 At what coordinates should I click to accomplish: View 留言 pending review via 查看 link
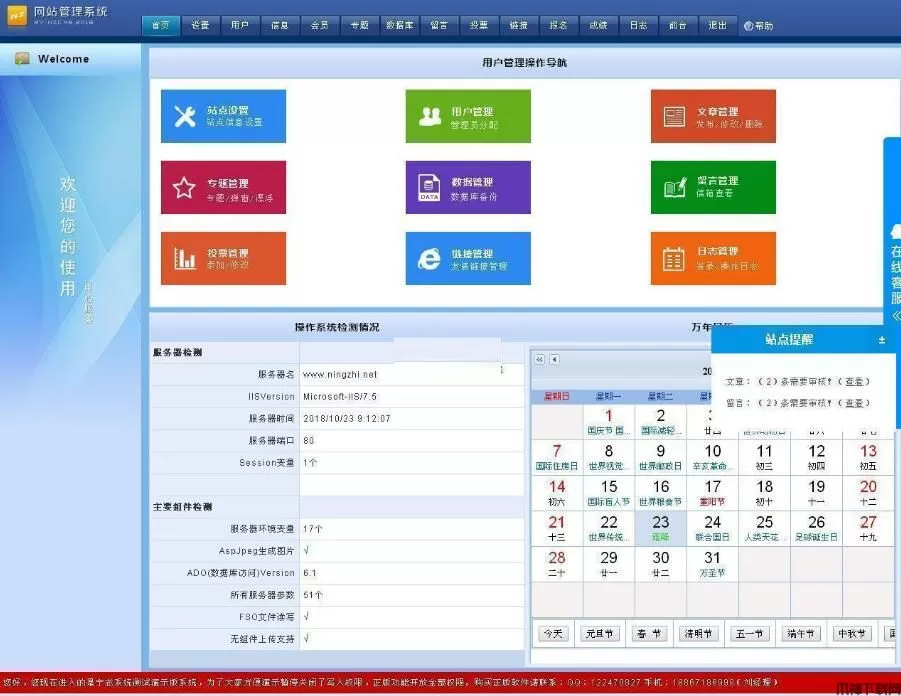tap(854, 403)
